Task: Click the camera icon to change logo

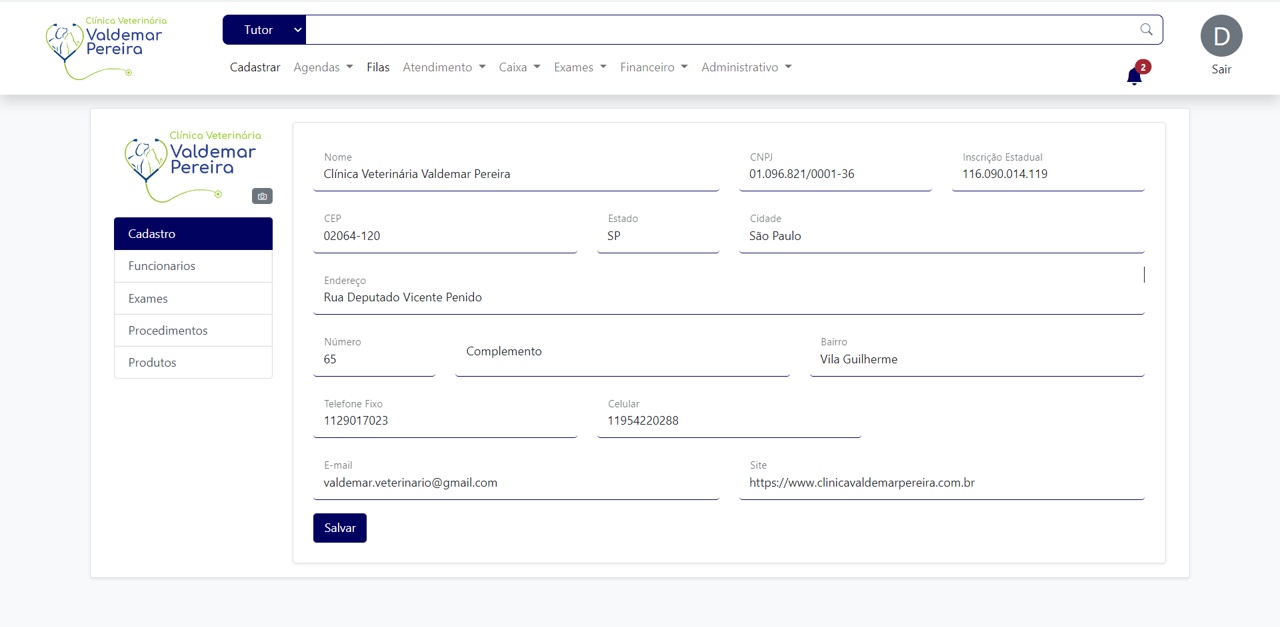Action: [x=262, y=196]
